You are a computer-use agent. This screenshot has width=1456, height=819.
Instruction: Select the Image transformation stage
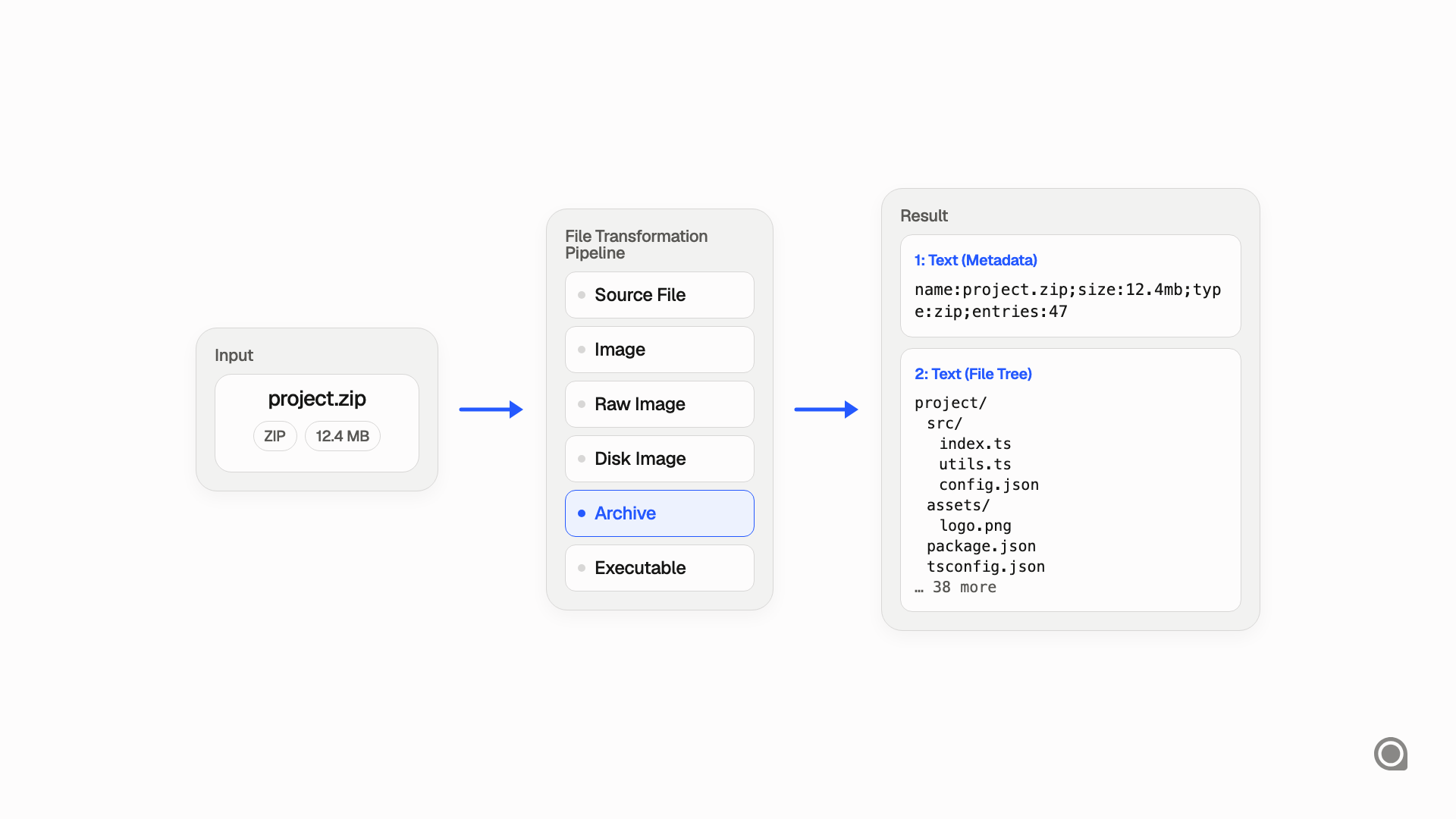tap(659, 350)
